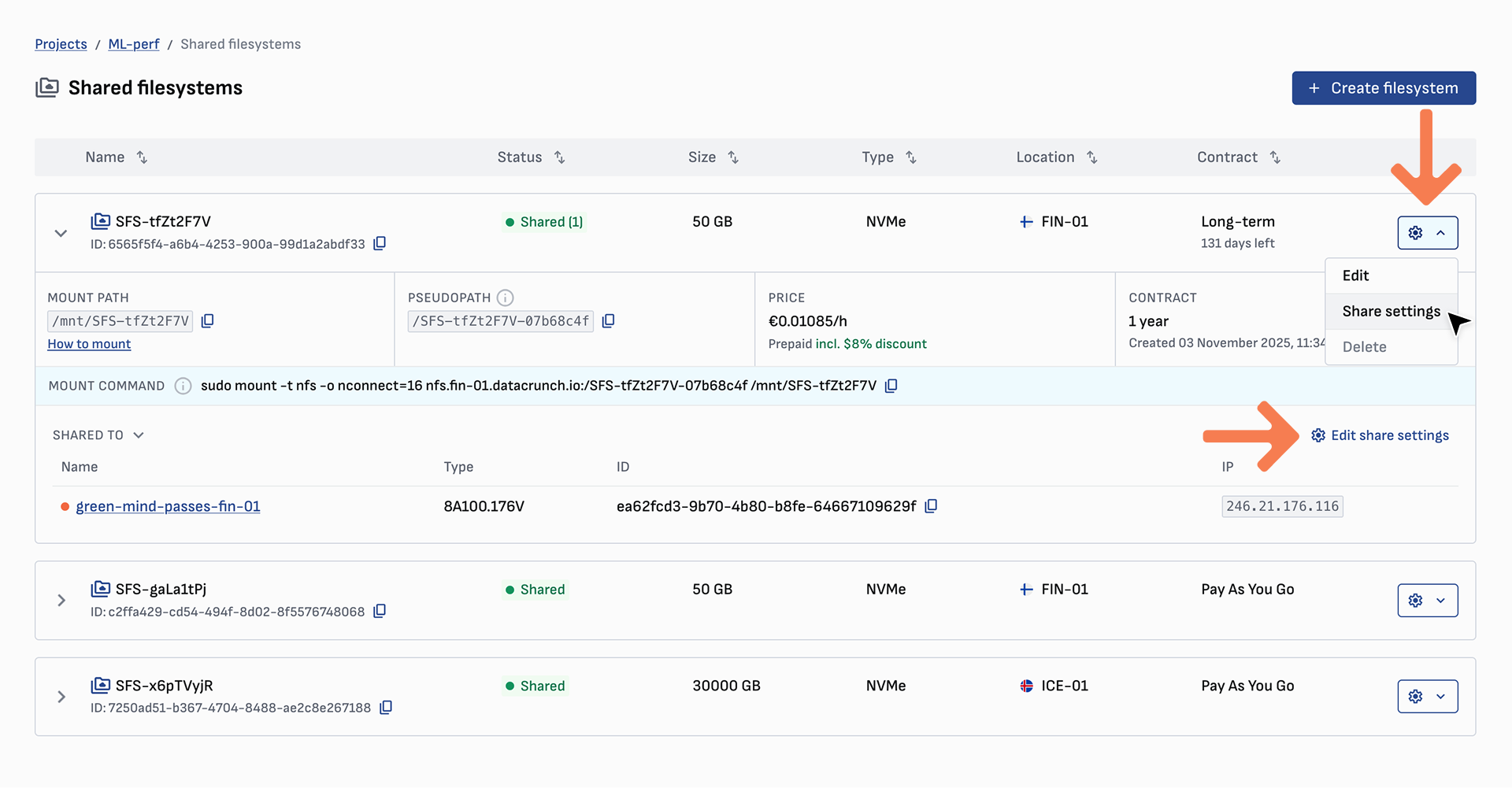Collapse the SFS-tfZt2F7V row details

click(x=61, y=233)
